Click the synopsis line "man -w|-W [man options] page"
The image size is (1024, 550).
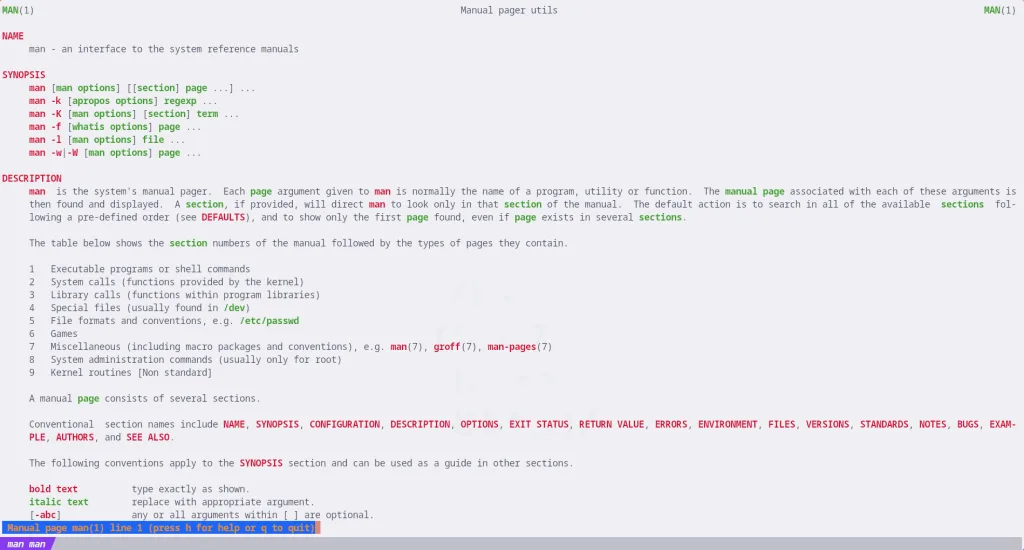[115, 153]
